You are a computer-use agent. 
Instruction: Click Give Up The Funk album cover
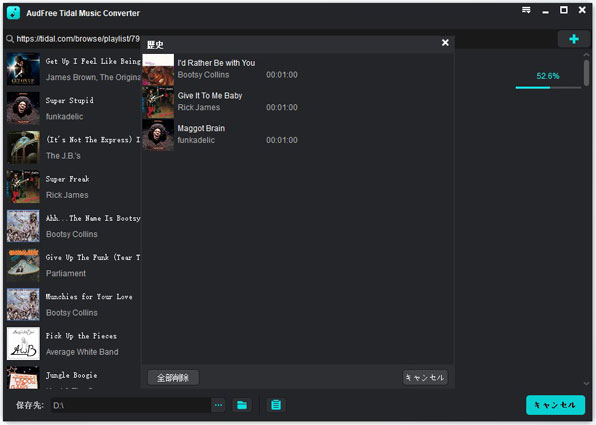(23, 265)
